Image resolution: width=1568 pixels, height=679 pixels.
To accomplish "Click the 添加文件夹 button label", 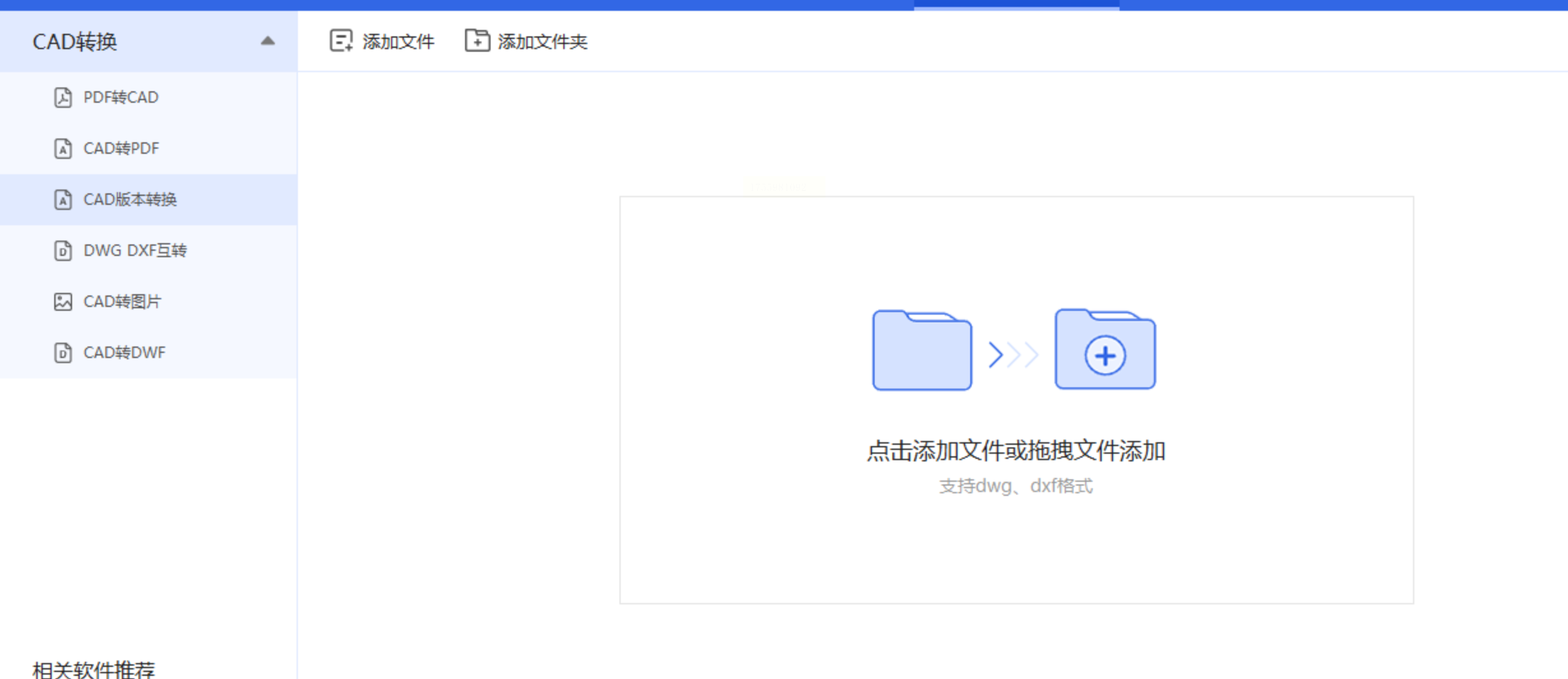I will pyautogui.click(x=542, y=42).
